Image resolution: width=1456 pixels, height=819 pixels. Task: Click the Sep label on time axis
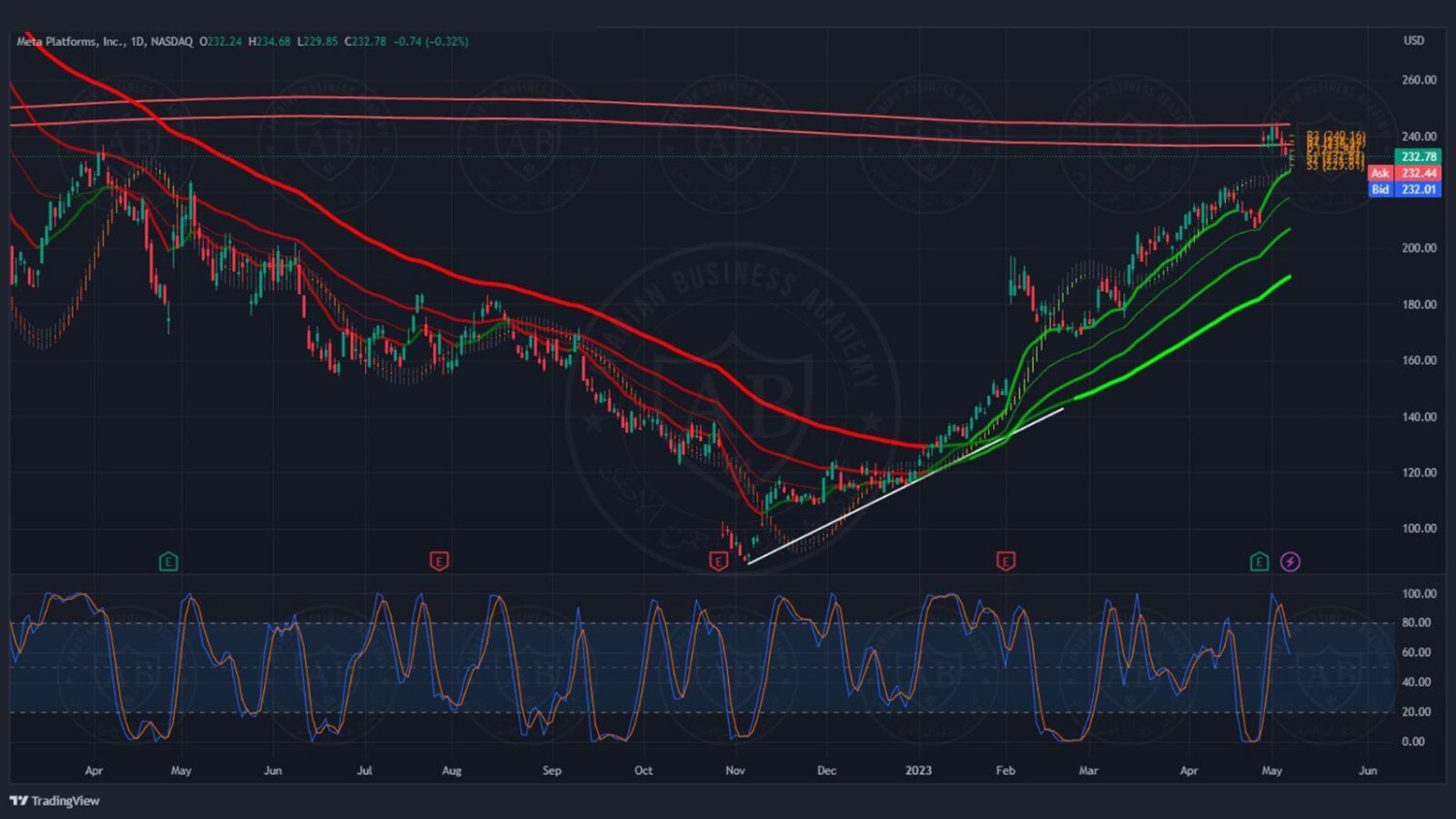click(551, 770)
